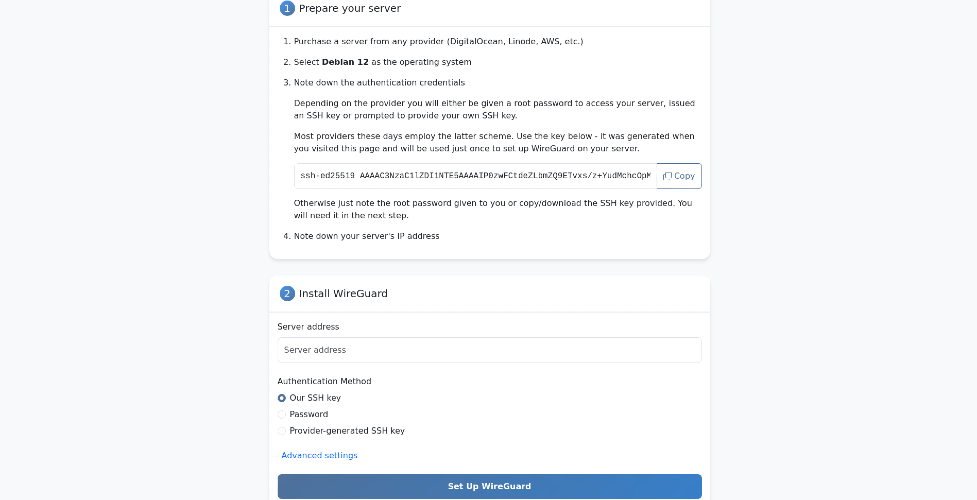Focus the Server address input field
This screenshot has height=500, width=977.
pos(489,350)
